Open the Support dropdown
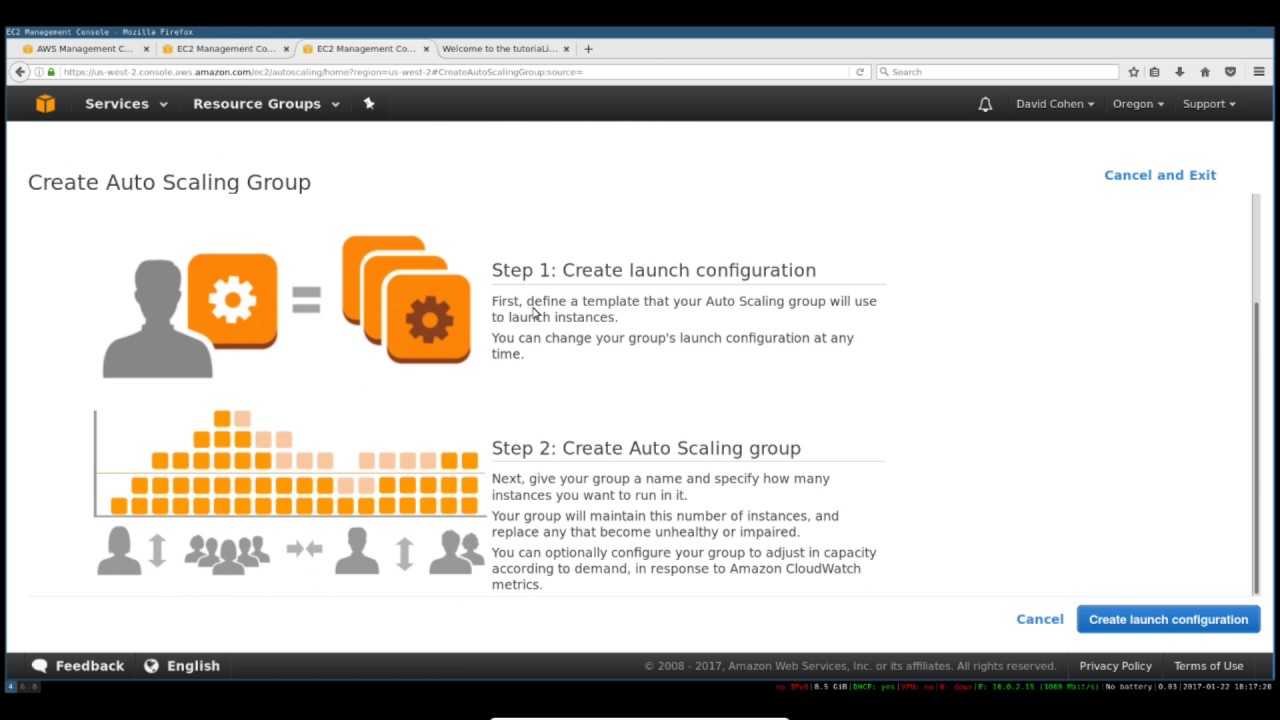The width and height of the screenshot is (1280, 720). click(x=1209, y=104)
